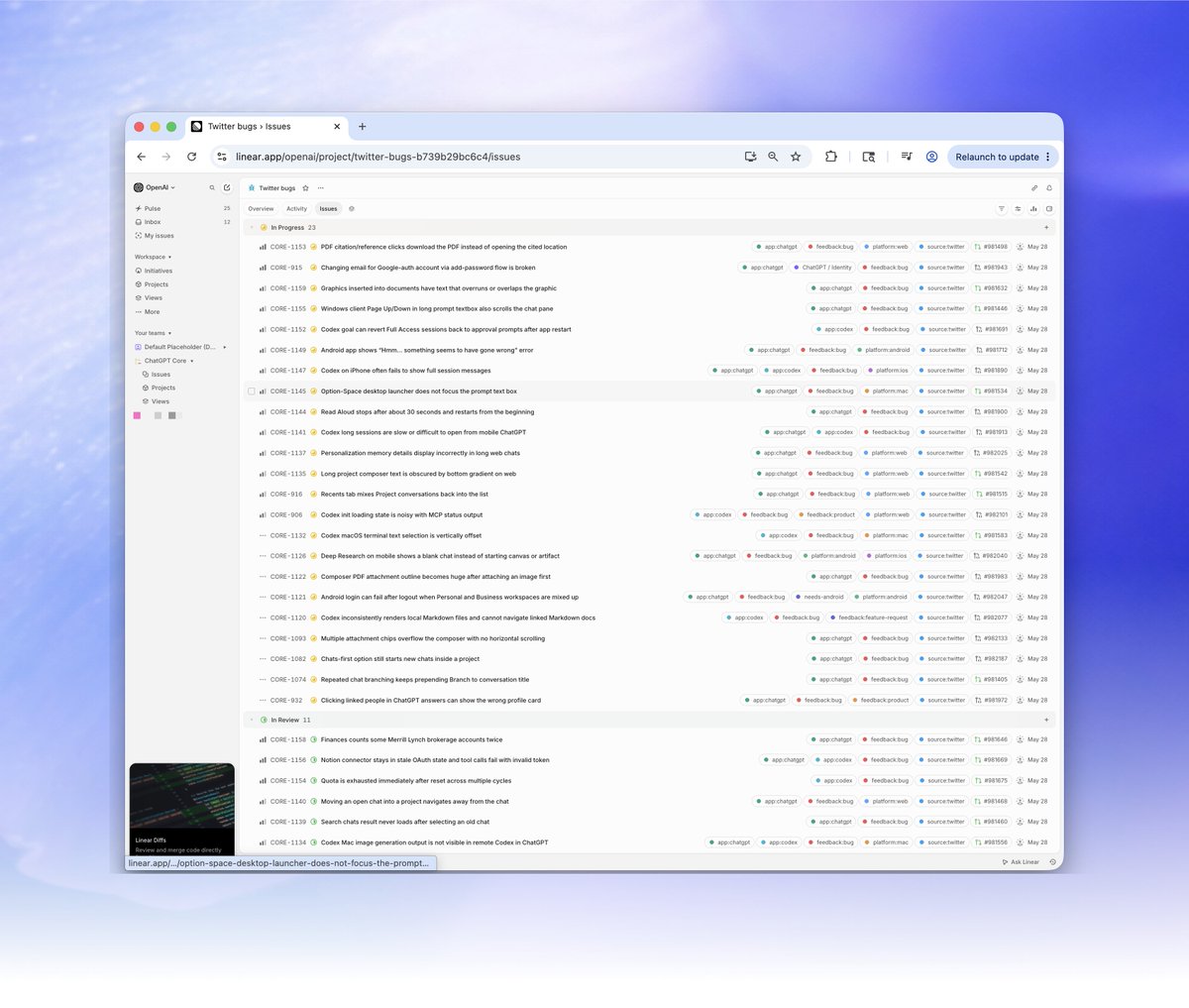Toggle the right details sidebar icon
The width and height of the screenshot is (1189, 1008).
1049,209
